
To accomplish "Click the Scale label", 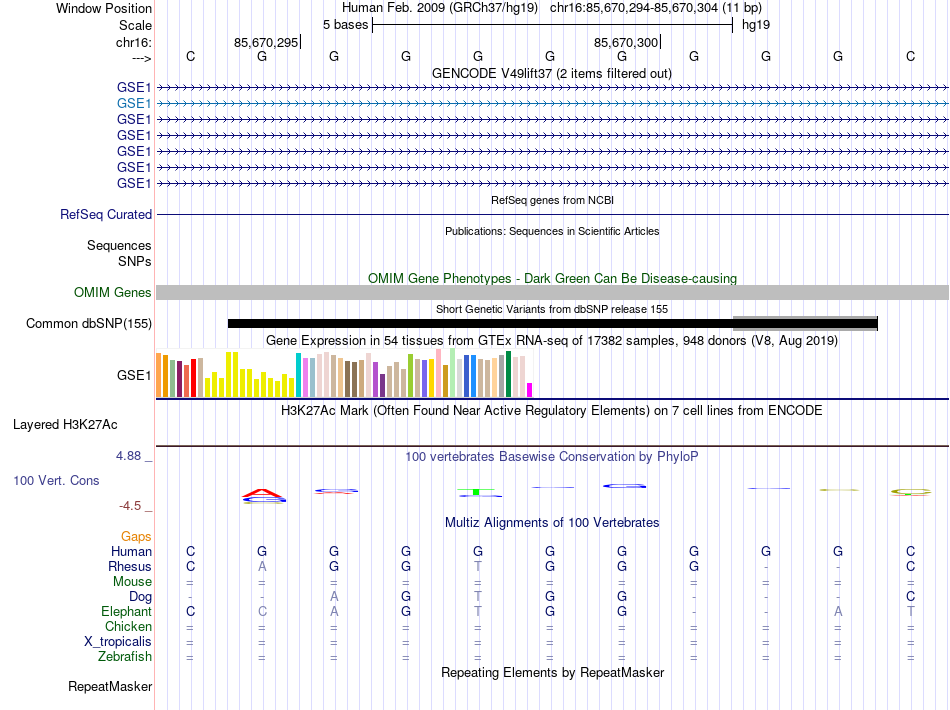I will click(x=136, y=25).
